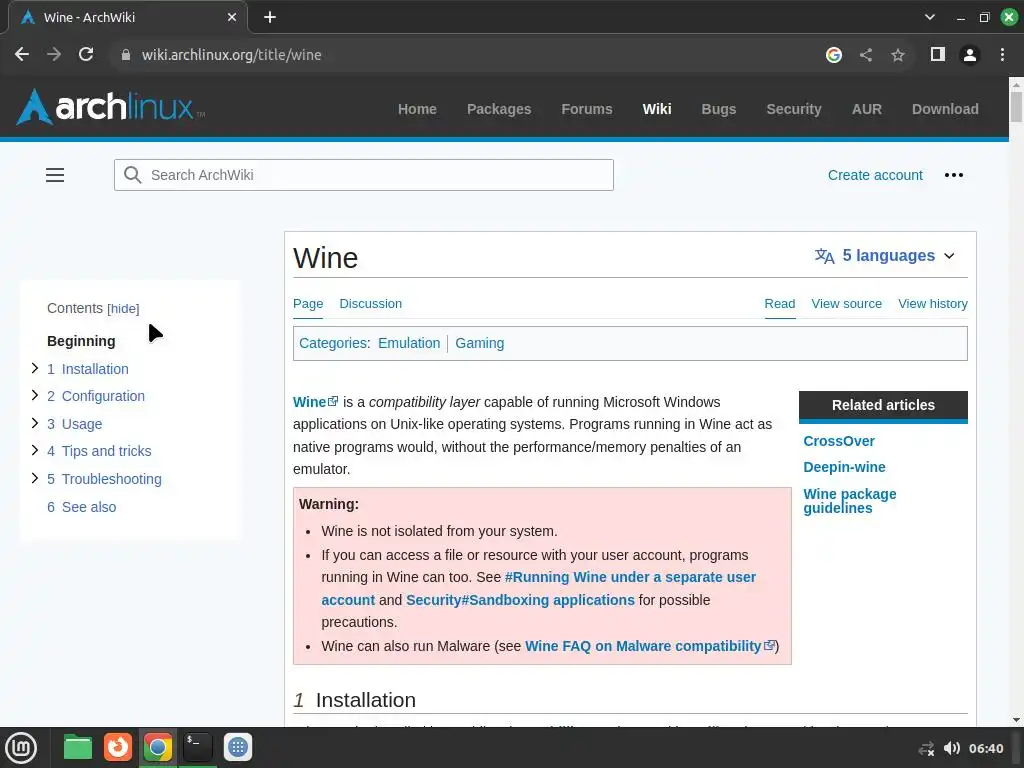Select the View history tab
The width and height of the screenshot is (1024, 768).
tap(933, 304)
